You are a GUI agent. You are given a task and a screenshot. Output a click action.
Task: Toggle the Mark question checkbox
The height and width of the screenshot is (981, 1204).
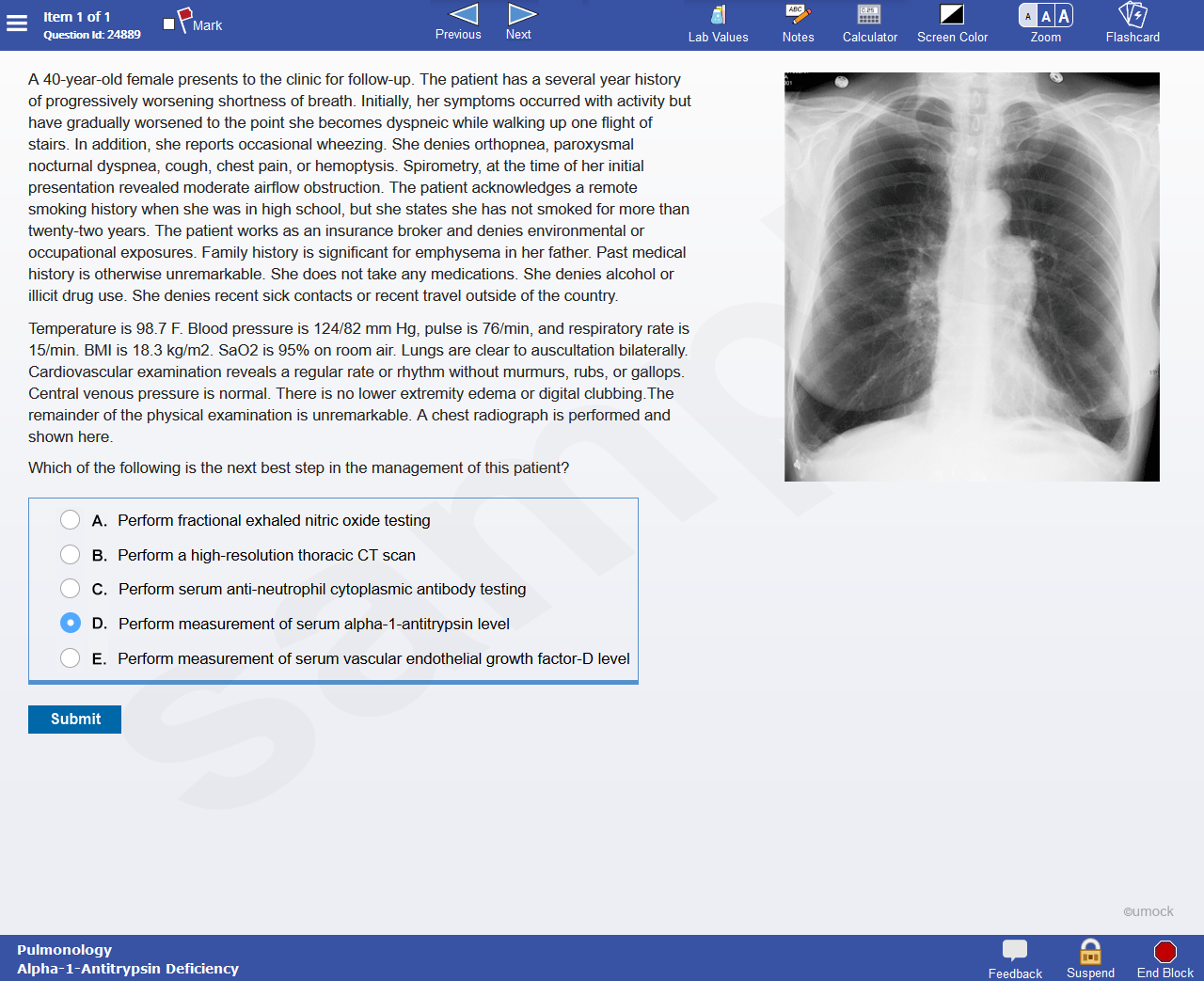point(169,24)
